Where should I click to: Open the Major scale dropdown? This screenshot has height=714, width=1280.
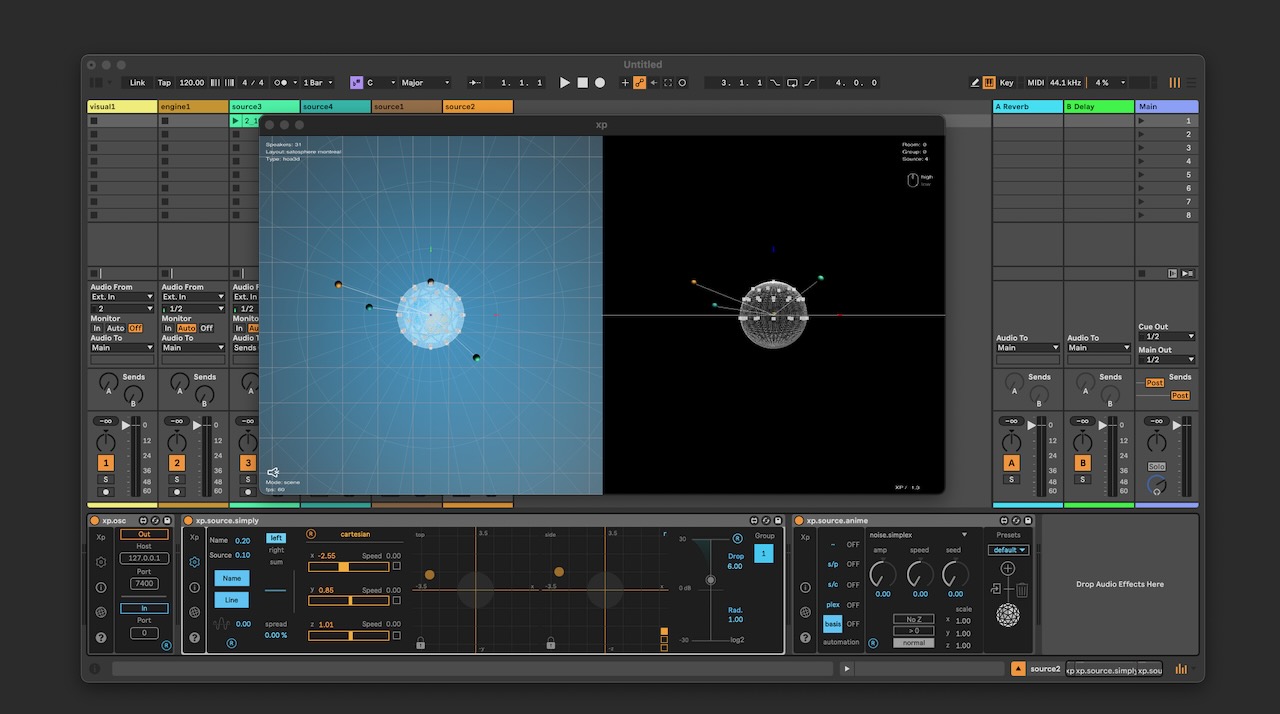point(425,83)
